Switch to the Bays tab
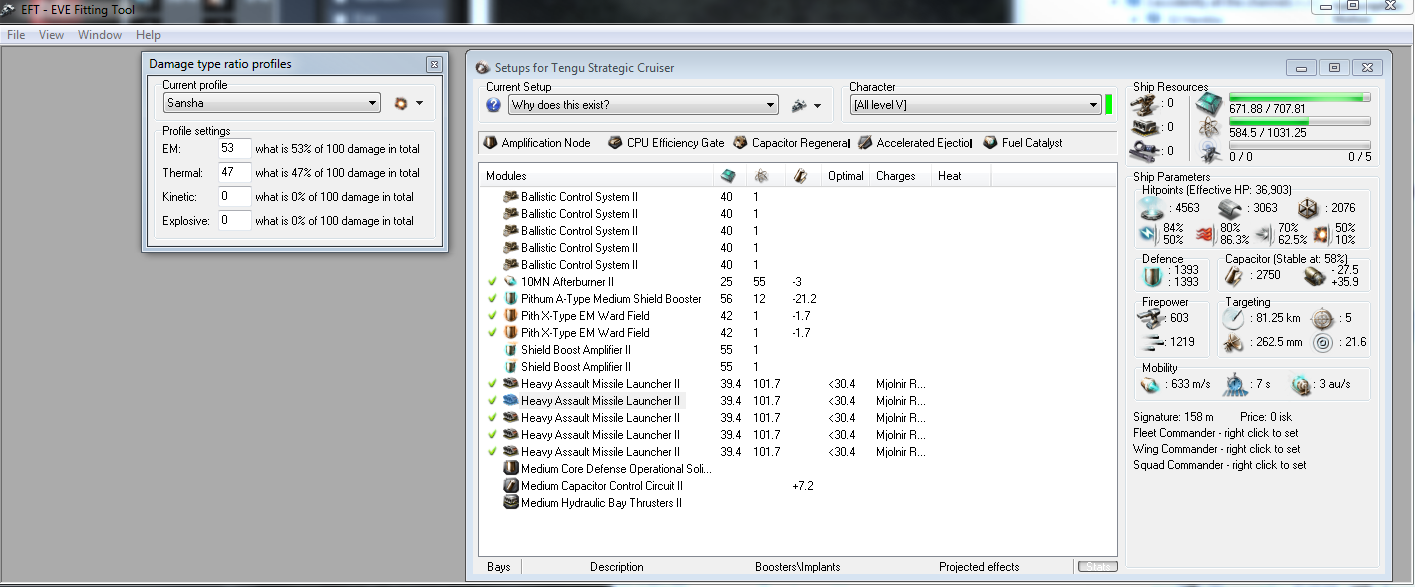 coord(499,567)
